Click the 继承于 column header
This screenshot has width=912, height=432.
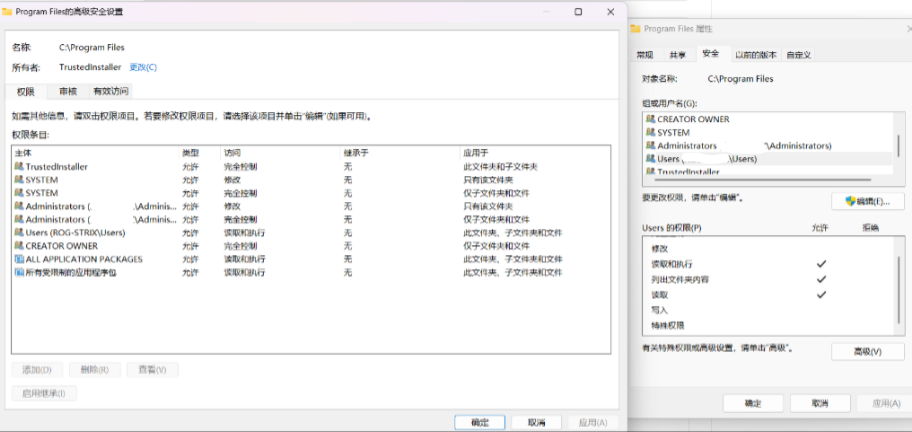[x=400, y=153]
